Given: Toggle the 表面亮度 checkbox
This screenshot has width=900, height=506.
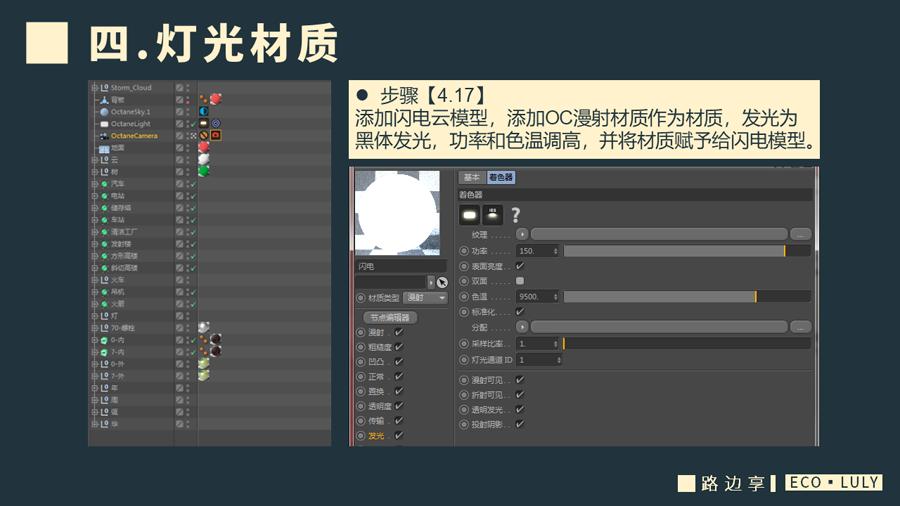Looking at the screenshot, I should [x=520, y=266].
